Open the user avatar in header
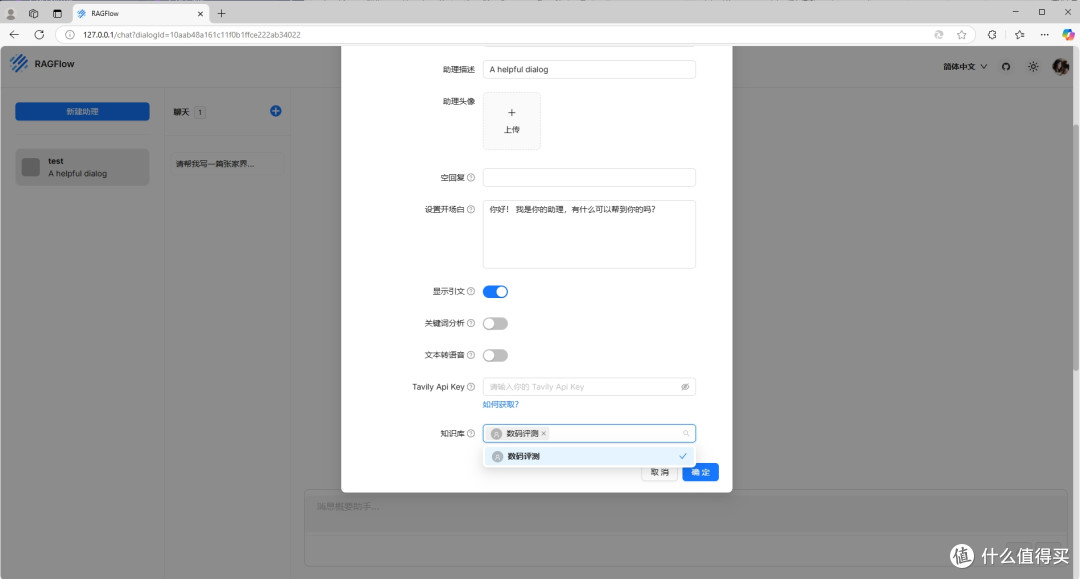This screenshot has height=579, width=1080. click(1060, 66)
